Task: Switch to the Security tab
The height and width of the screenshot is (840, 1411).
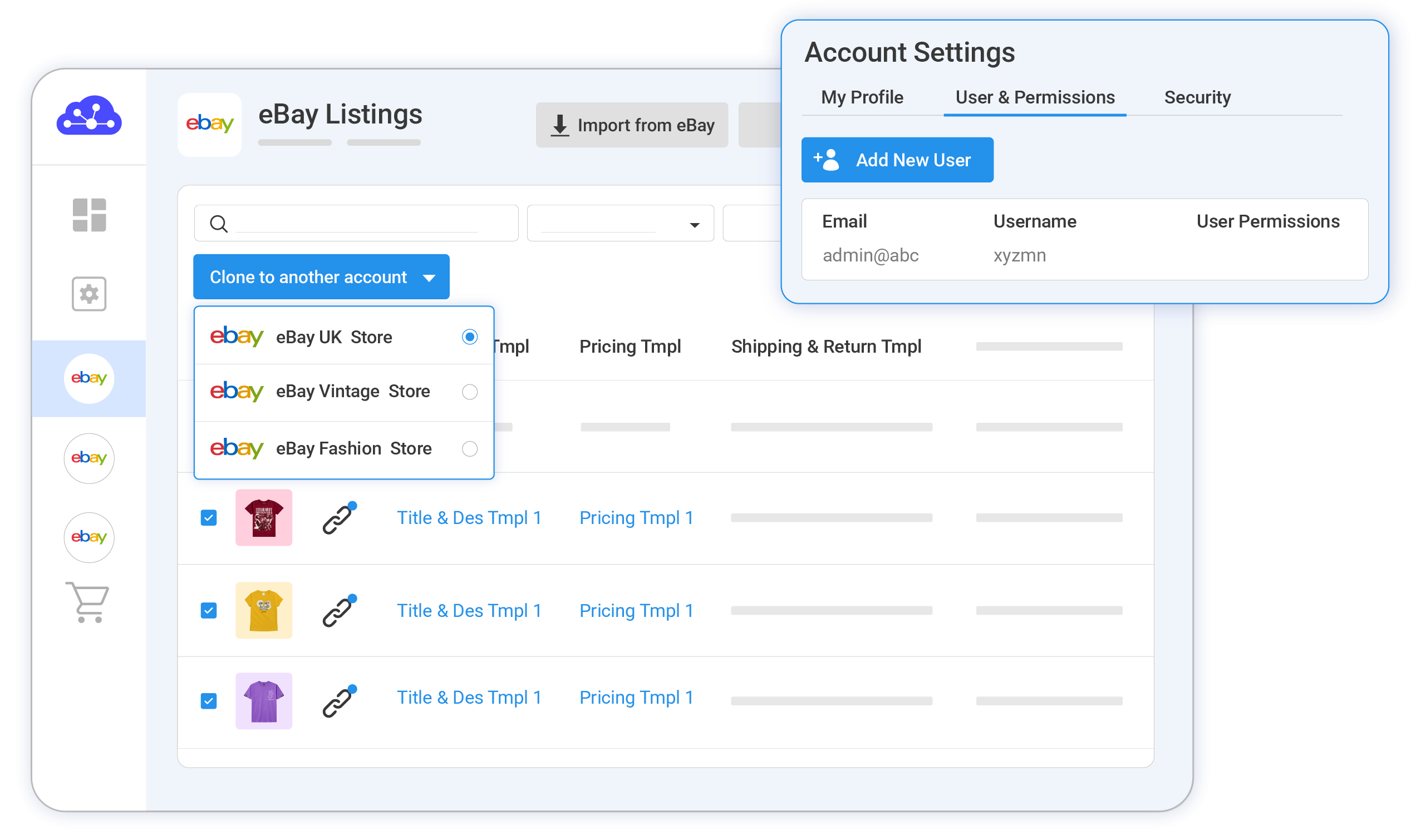Action: 1197,97
